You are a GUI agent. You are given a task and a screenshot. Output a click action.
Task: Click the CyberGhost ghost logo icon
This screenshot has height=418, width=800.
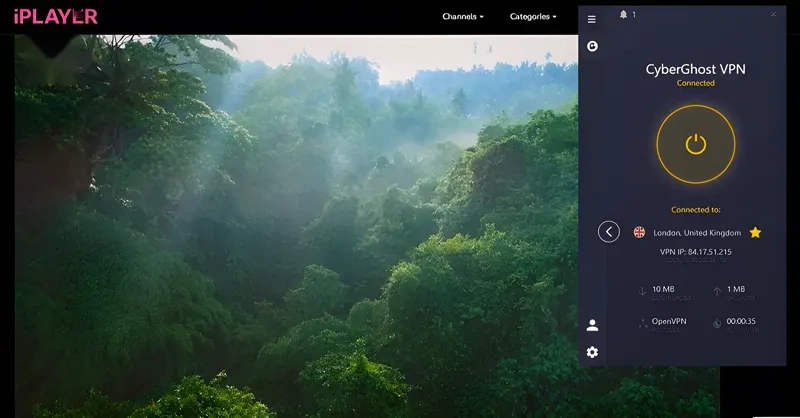[x=592, y=46]
